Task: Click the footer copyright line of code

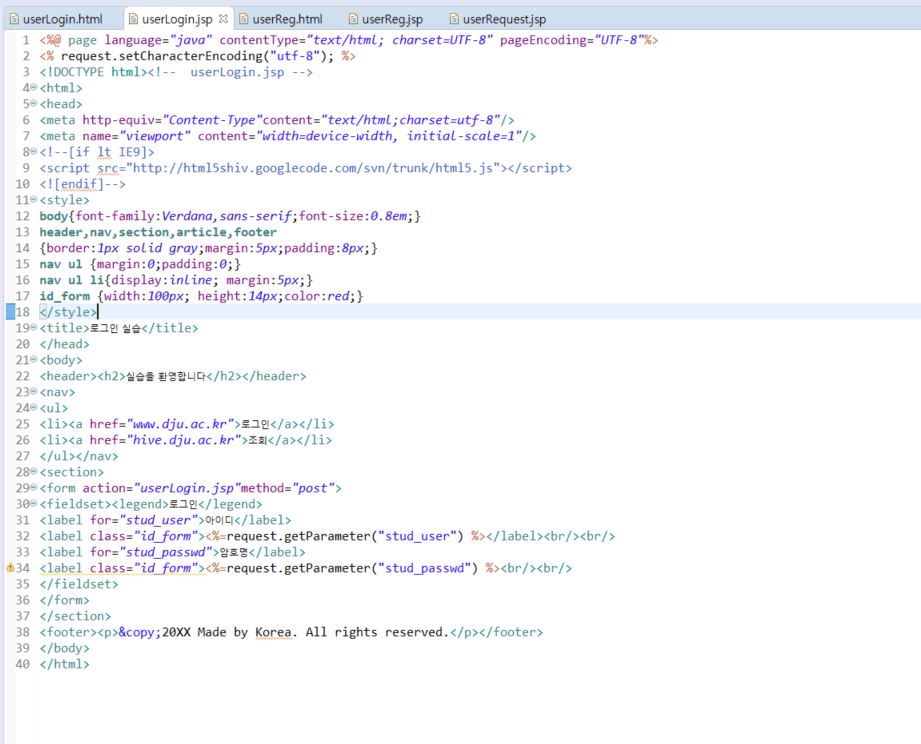Action: point(291,632)
